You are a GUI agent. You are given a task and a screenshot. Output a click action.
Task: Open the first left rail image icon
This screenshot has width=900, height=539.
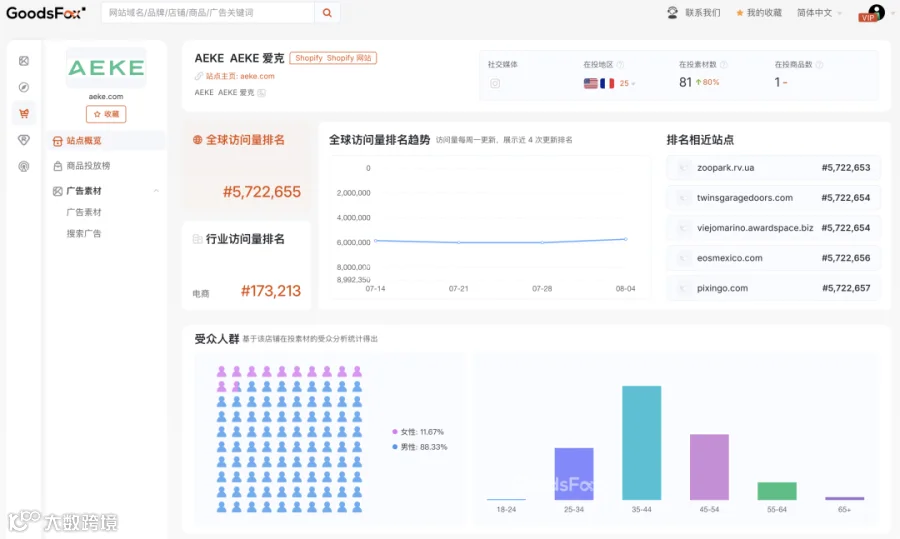pos(24,61)
